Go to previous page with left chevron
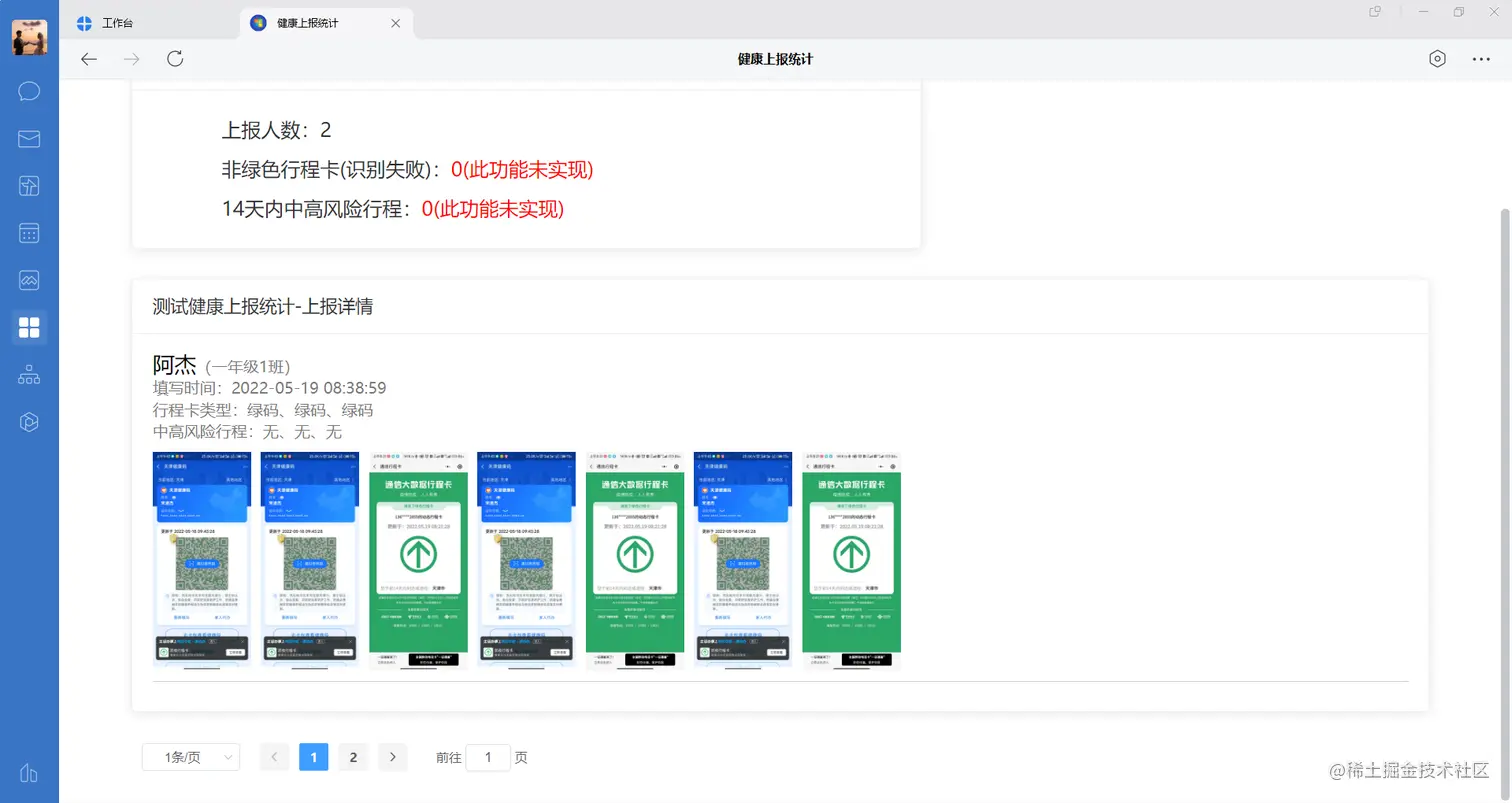This screenshot has width=1512, height=803. [274, 757]
